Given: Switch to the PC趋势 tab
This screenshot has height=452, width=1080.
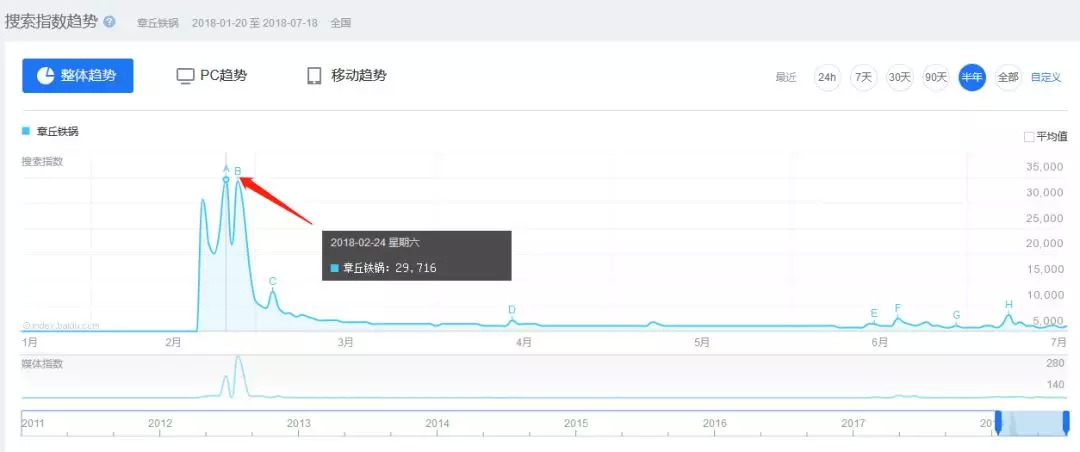Looking at the screenshot, I should click(211, 76).
